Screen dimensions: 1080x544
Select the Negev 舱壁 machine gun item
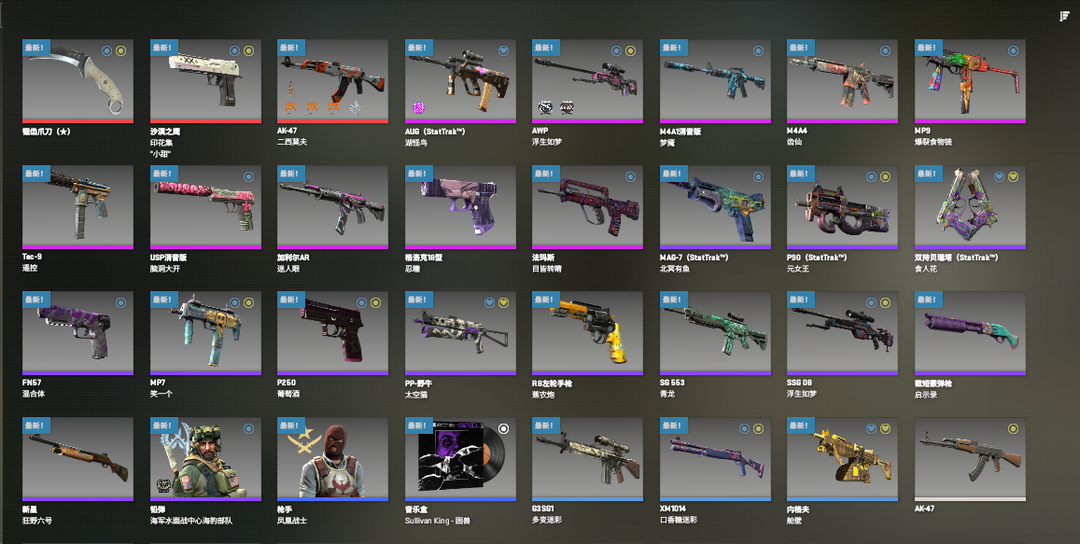point(842,459)
